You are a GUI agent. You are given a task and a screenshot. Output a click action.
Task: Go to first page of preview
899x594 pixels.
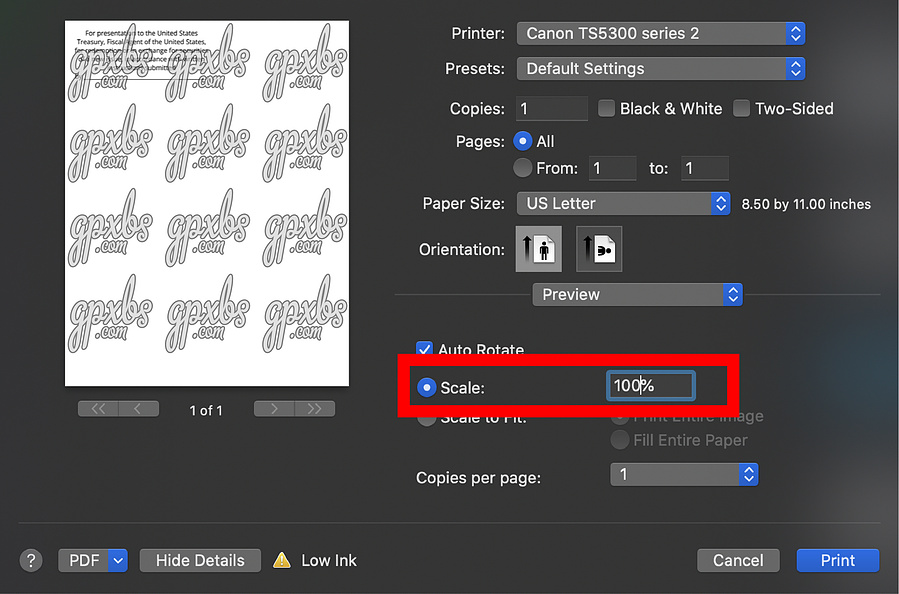click(98, 409)
